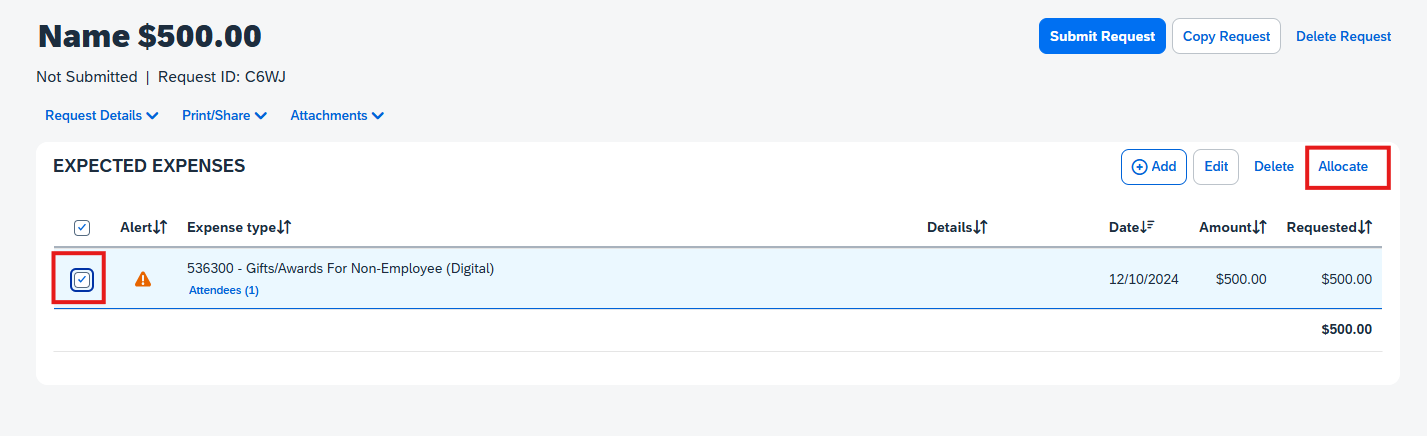Expand the Attachments dropdown

coord(337,116)
